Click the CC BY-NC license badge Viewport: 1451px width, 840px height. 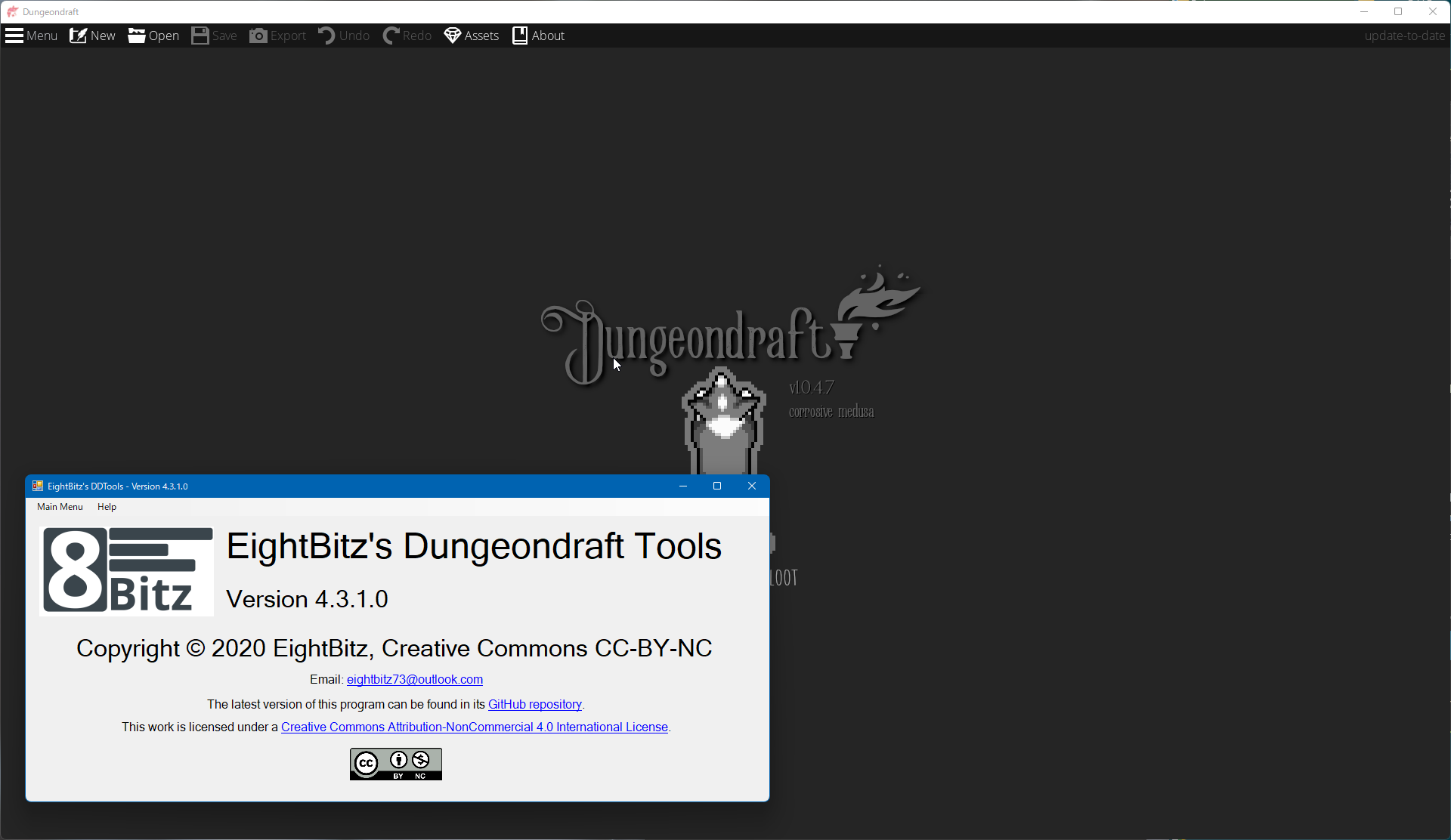(x=396, y=764)
